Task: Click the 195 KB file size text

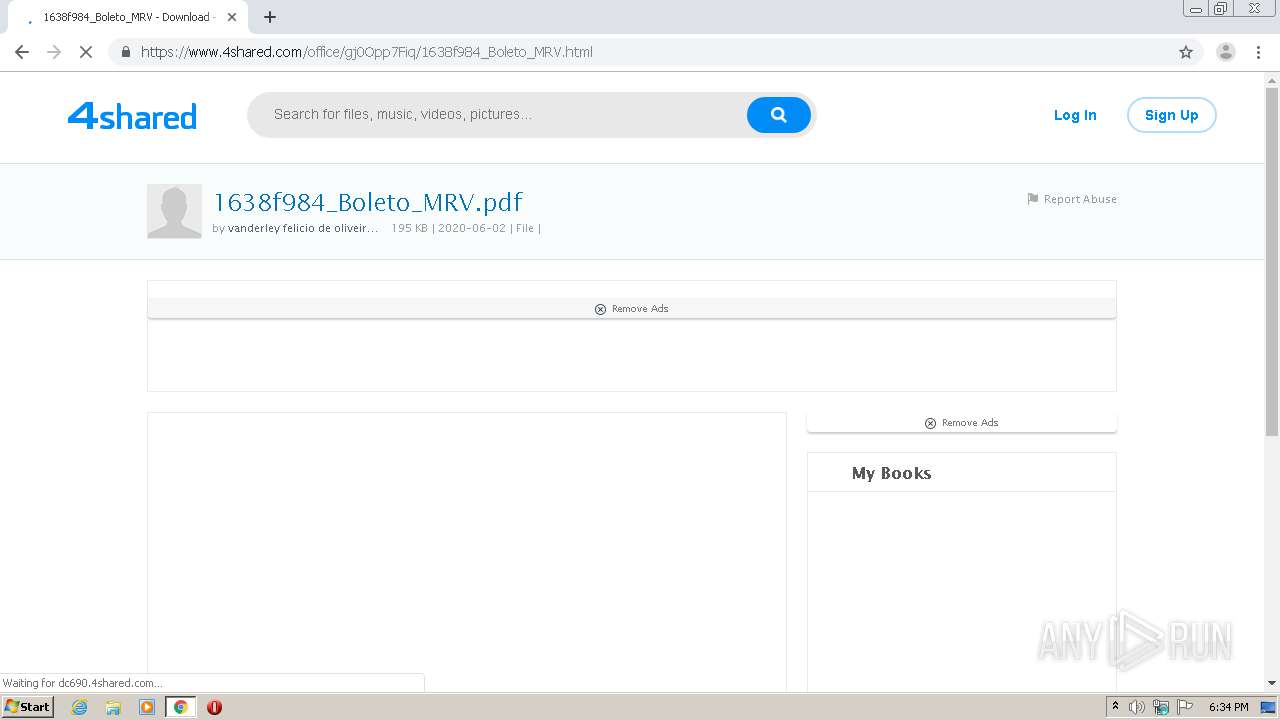Action: 409,228
